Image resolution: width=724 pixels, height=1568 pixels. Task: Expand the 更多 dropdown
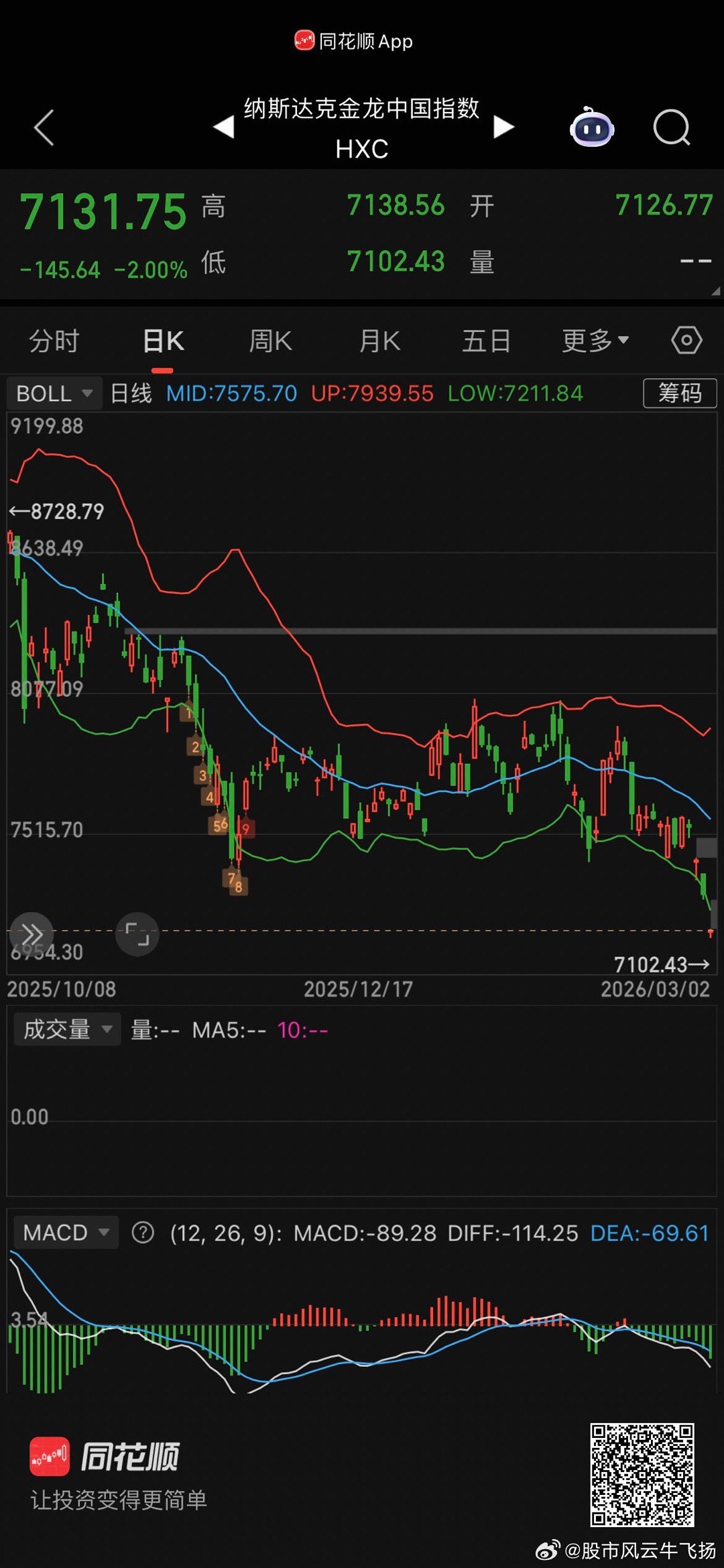tap(595, 341)
